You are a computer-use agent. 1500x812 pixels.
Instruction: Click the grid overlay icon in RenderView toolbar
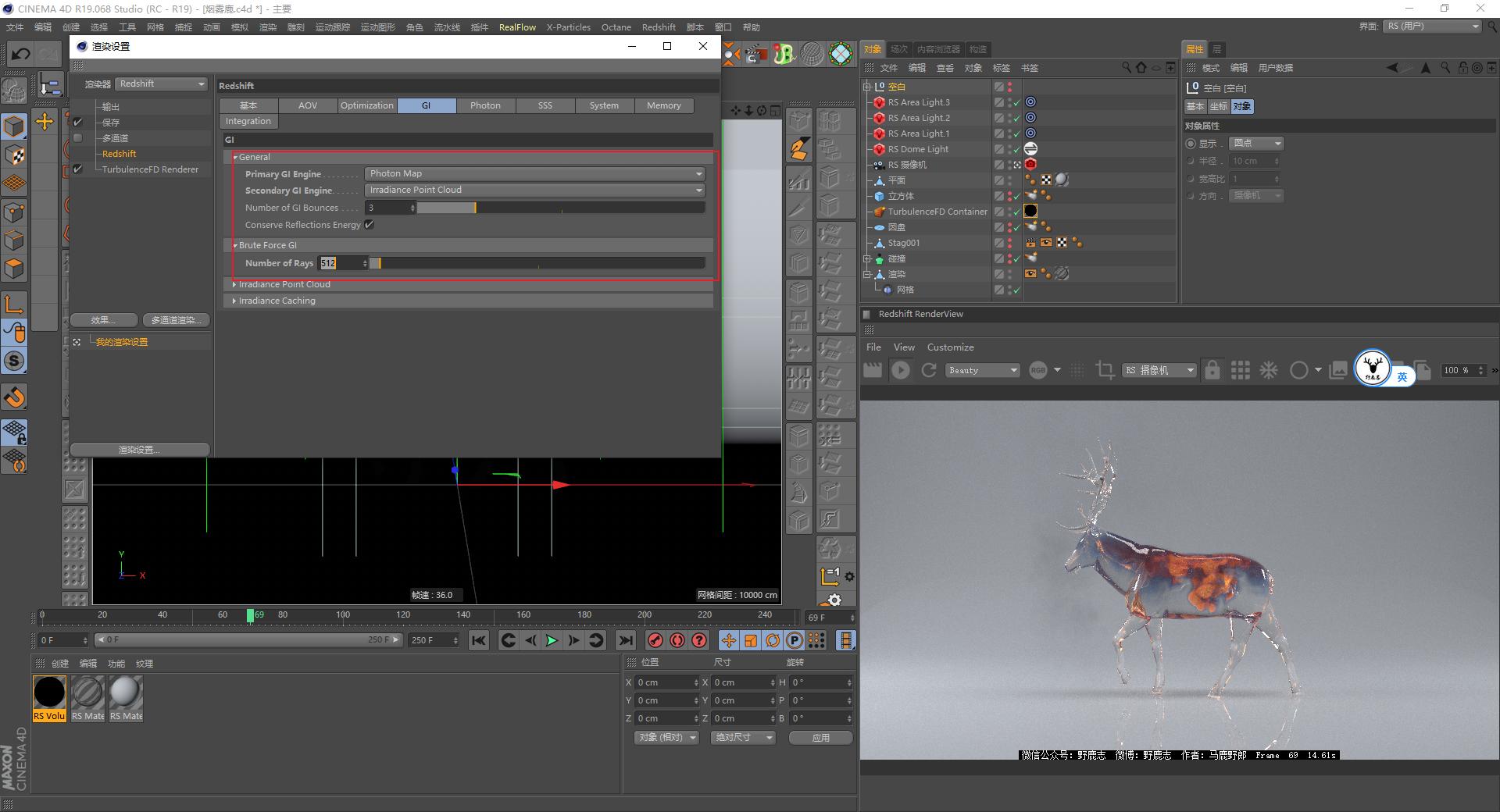pos(1240,370)
